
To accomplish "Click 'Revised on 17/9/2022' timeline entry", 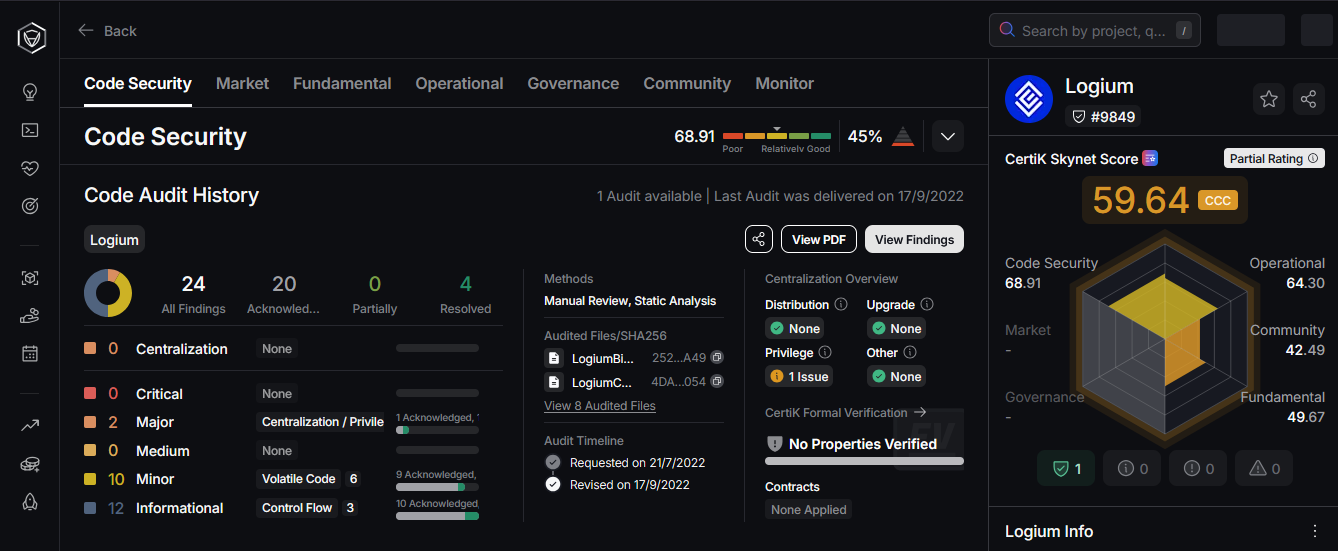I will pos(630,484).
